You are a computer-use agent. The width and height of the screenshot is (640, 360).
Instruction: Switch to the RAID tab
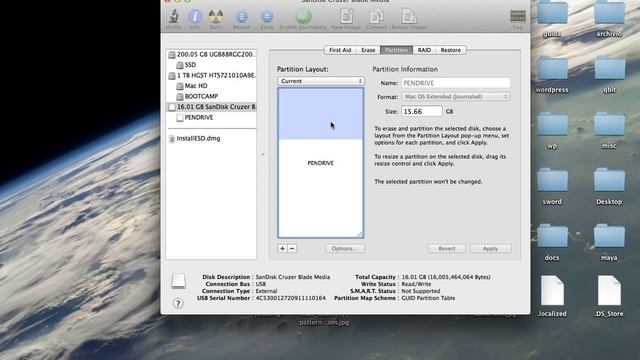(x=424, y=50)
